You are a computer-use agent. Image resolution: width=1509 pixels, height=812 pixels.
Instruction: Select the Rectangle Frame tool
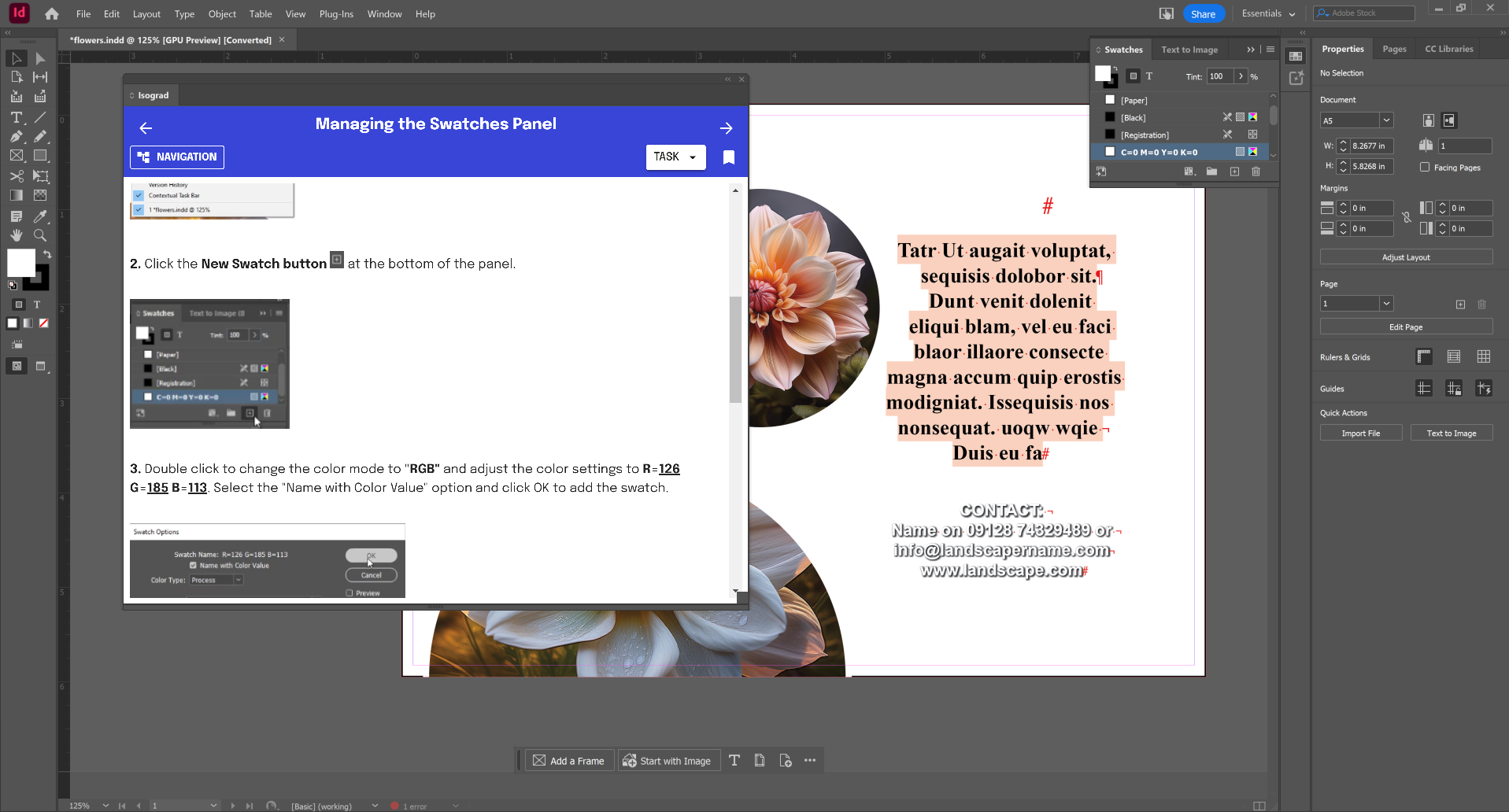16,156
